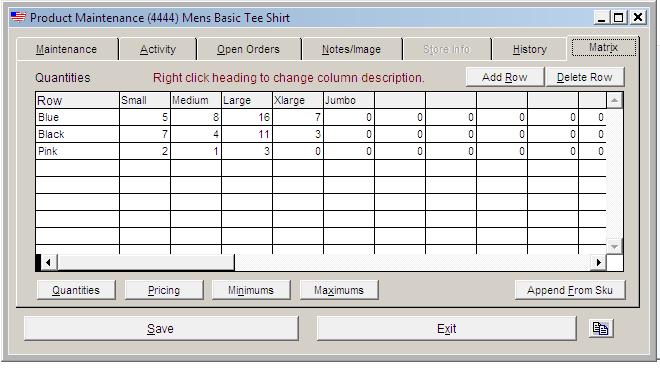The image size is (660, 375).
Task: Click the Medium column heading
Action: click(x=196, y=100)
